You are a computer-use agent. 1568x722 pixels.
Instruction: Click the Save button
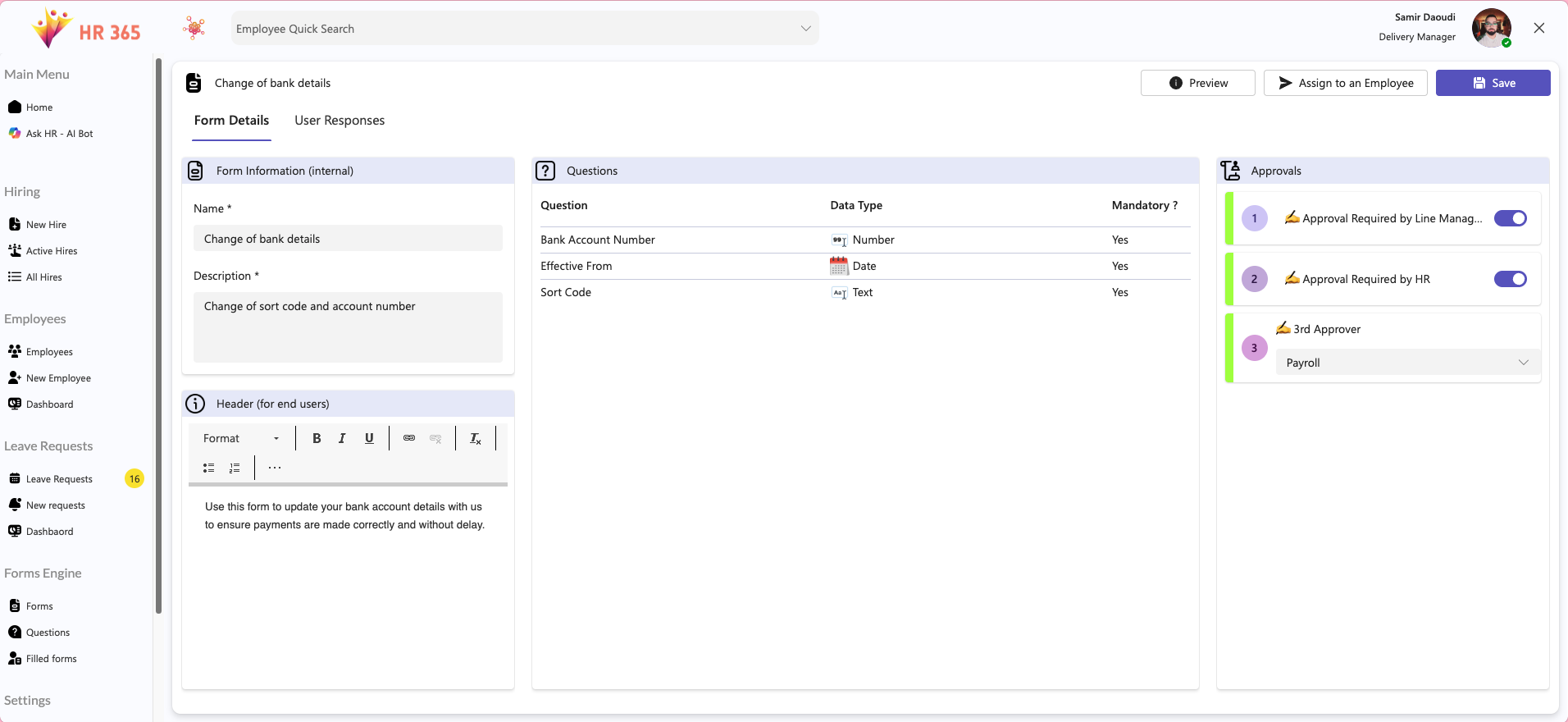(1493, 83)
